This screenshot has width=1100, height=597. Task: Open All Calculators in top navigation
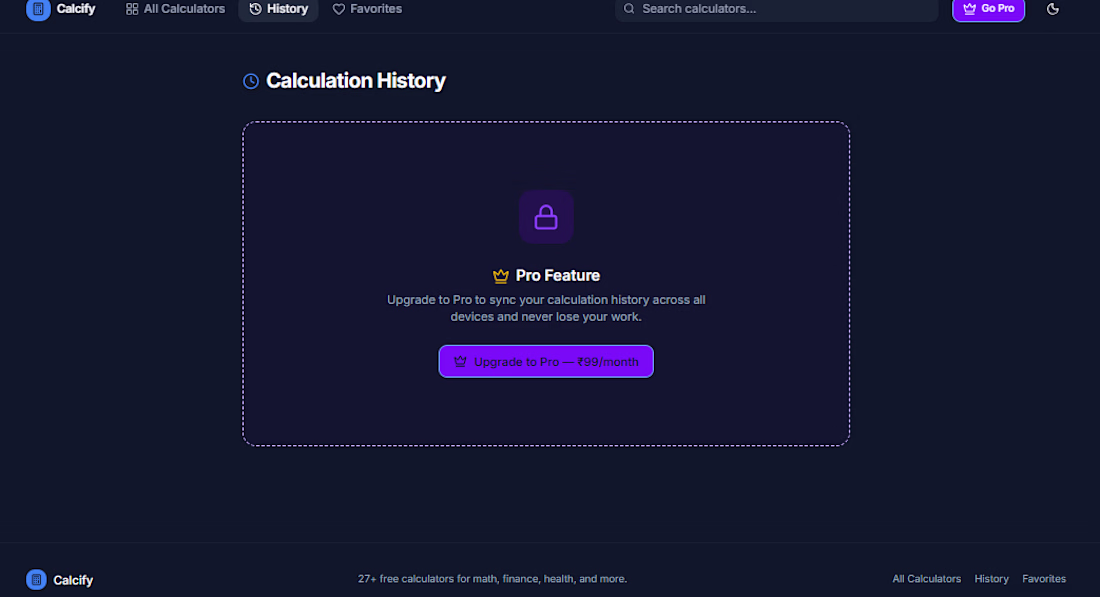pyautogui.click(x=175, y=9)
